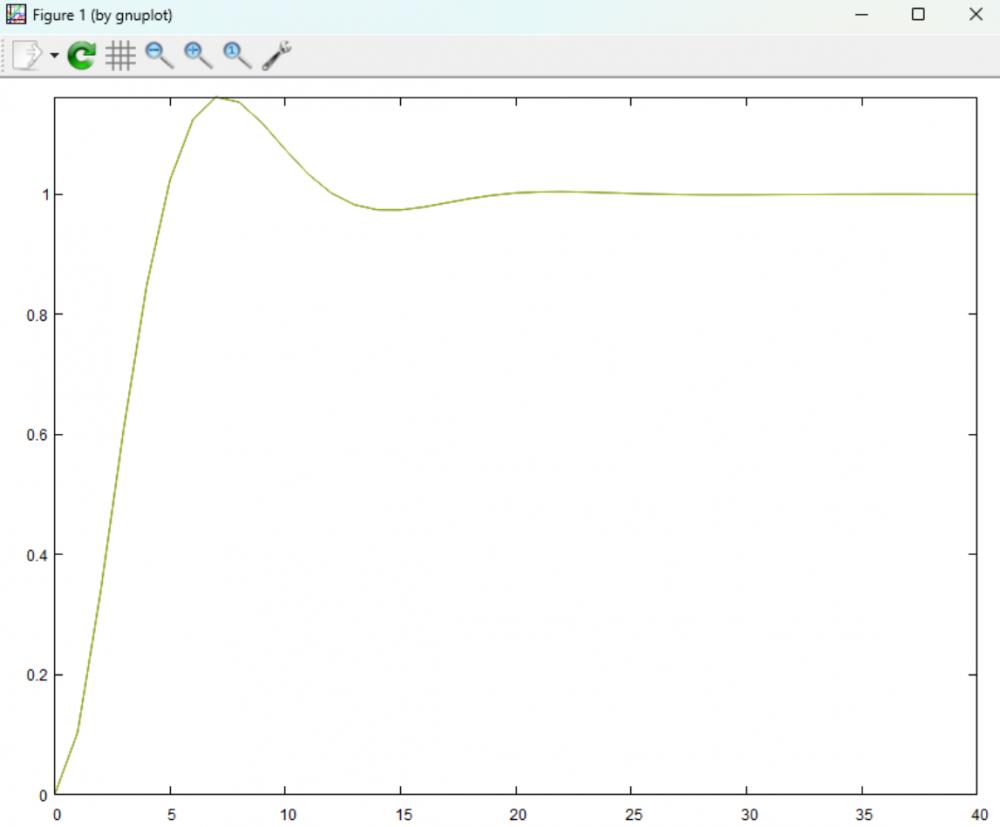Click the toolbar drag handle at left edge
The image size is (1000, 827).
[5, 56]
